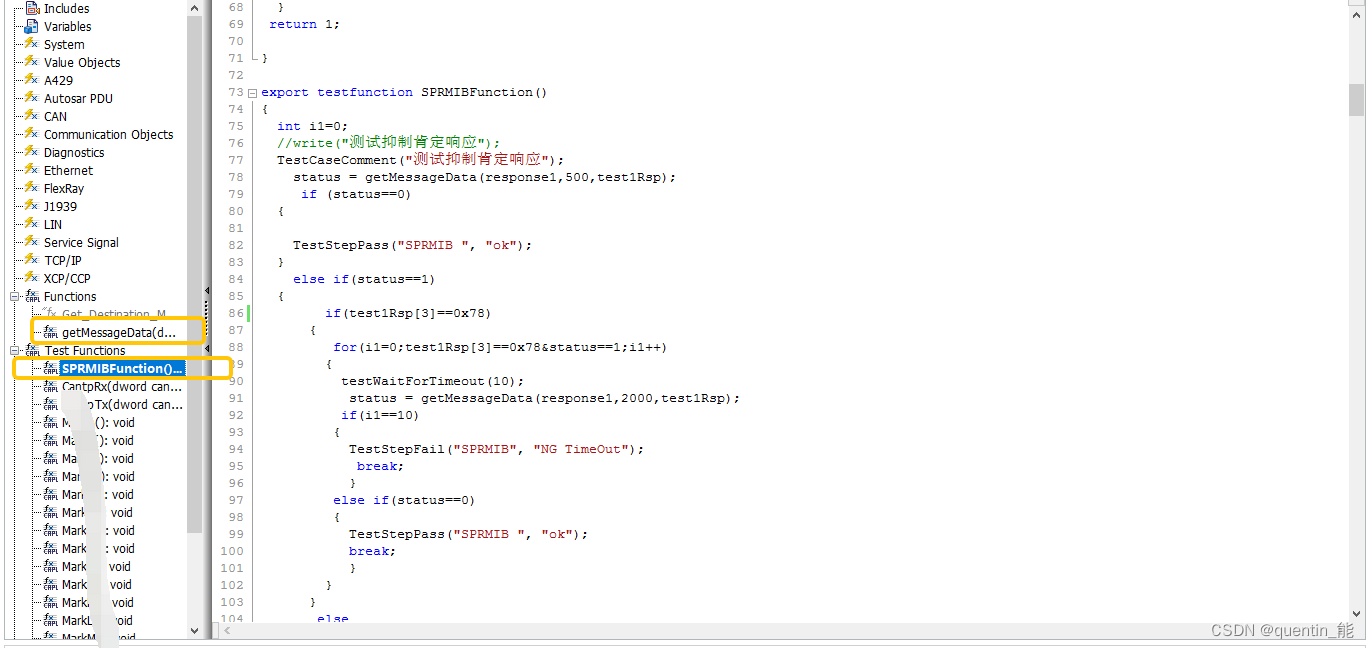Viewport: 1369px width, 648px height.
Task: Click the horizontal scrollbar left arrow
Action: pos(226,631)
